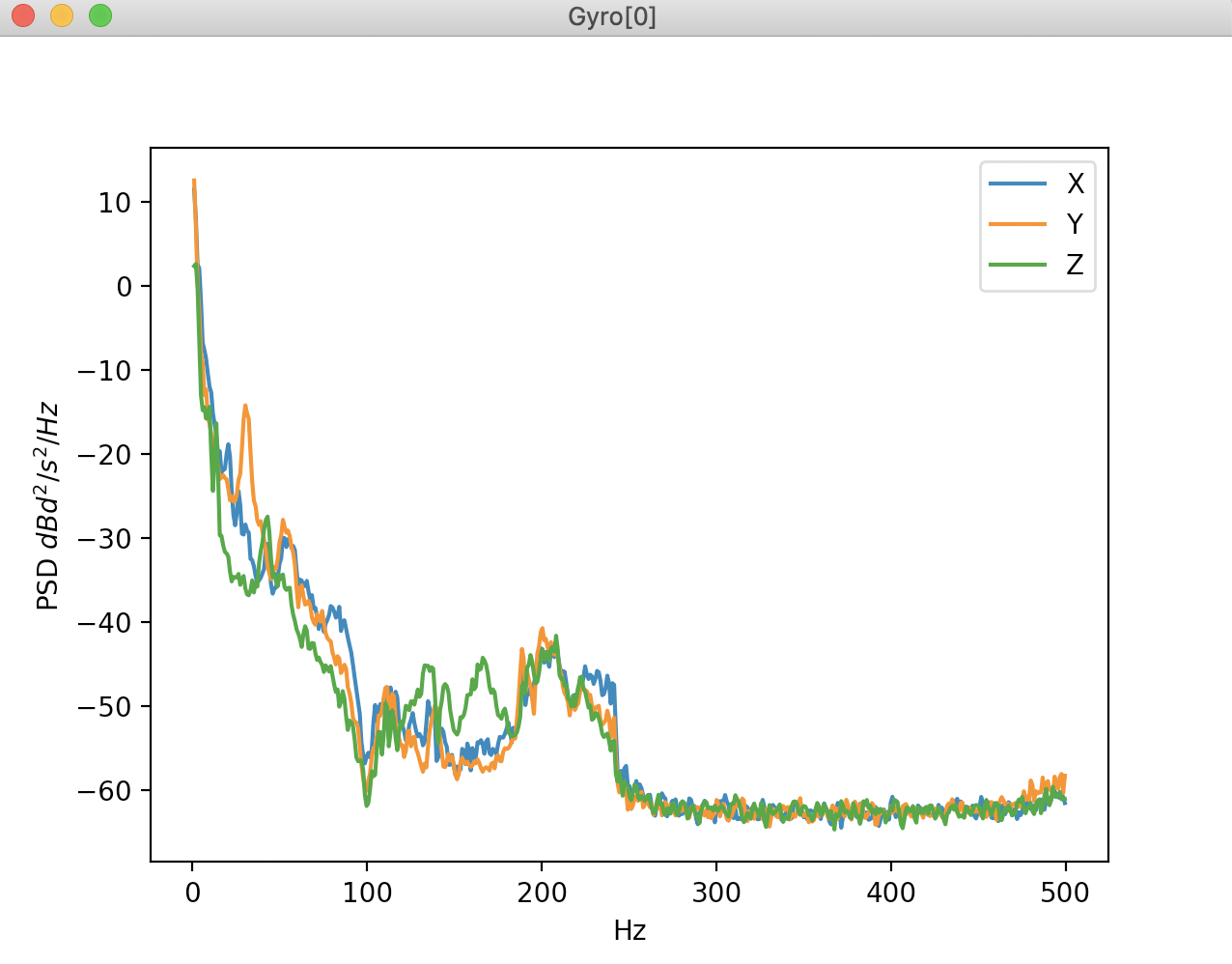Click the −40 tick label on y-axis
Image resolution: width=1232 pixels, height=964 pixels.
coord(106,623)
